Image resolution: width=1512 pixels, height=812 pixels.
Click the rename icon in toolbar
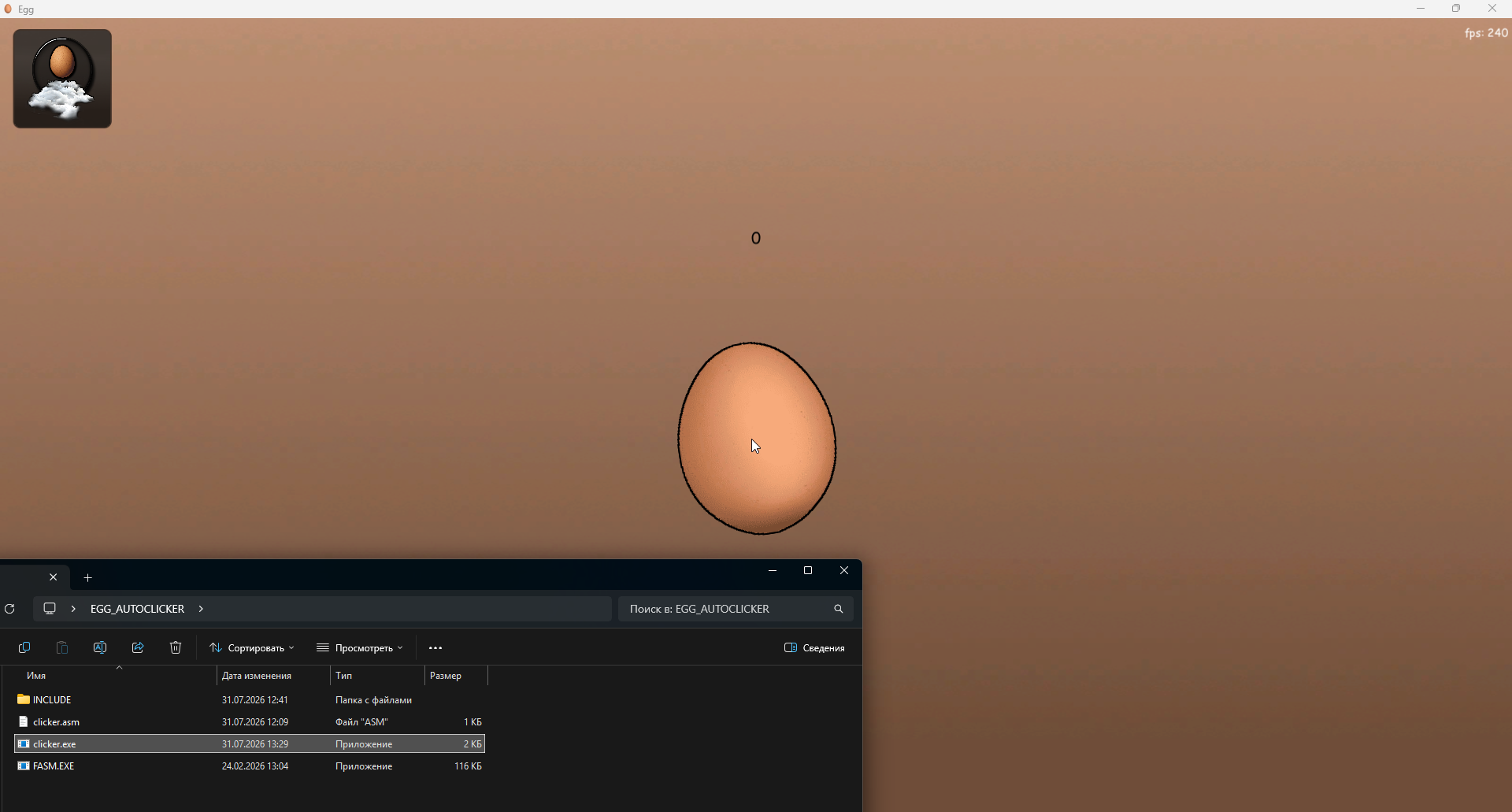[100, 647]
